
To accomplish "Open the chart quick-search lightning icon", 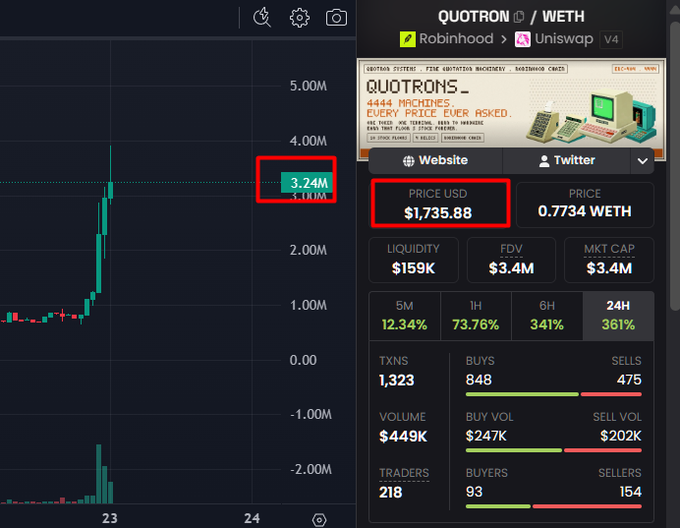I will click(x=262, y=18).
